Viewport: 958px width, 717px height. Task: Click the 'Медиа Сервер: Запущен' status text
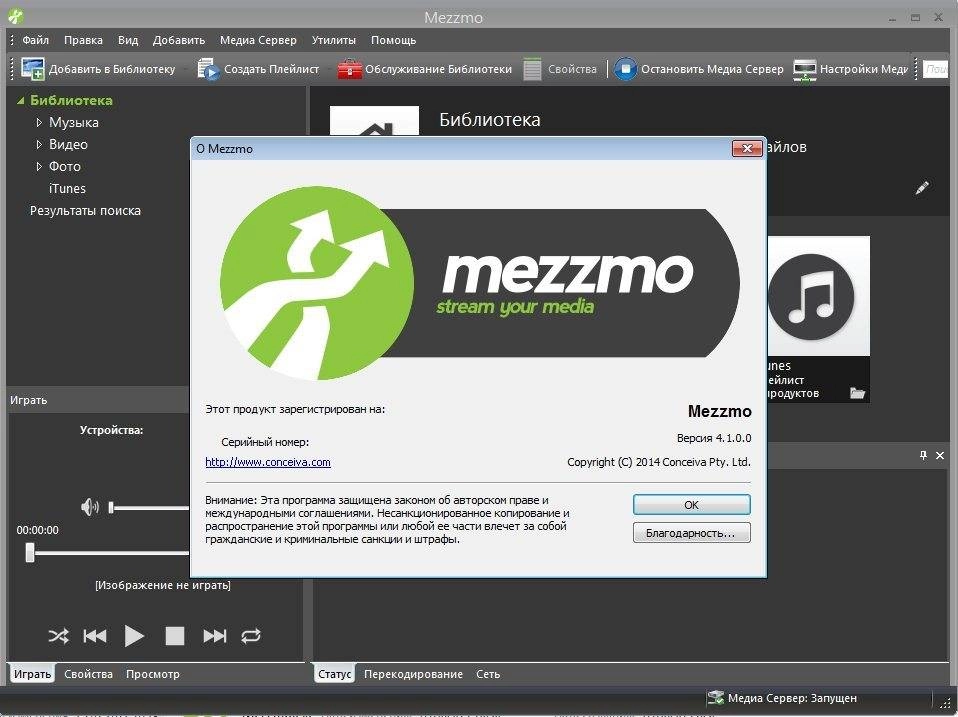792,697
